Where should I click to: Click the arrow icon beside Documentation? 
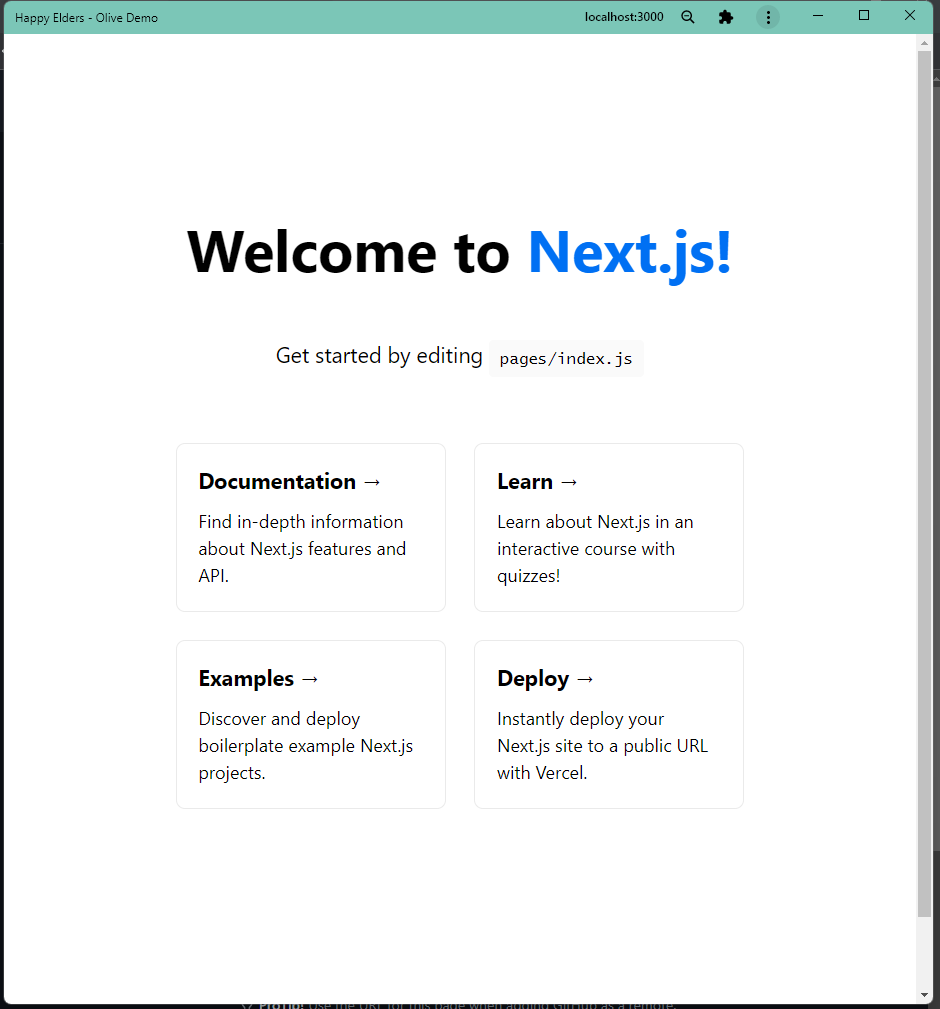[x=371, y=481]
